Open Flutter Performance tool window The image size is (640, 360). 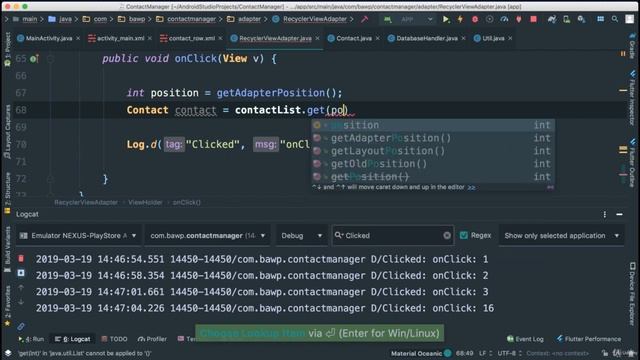[x=589, y=339]
